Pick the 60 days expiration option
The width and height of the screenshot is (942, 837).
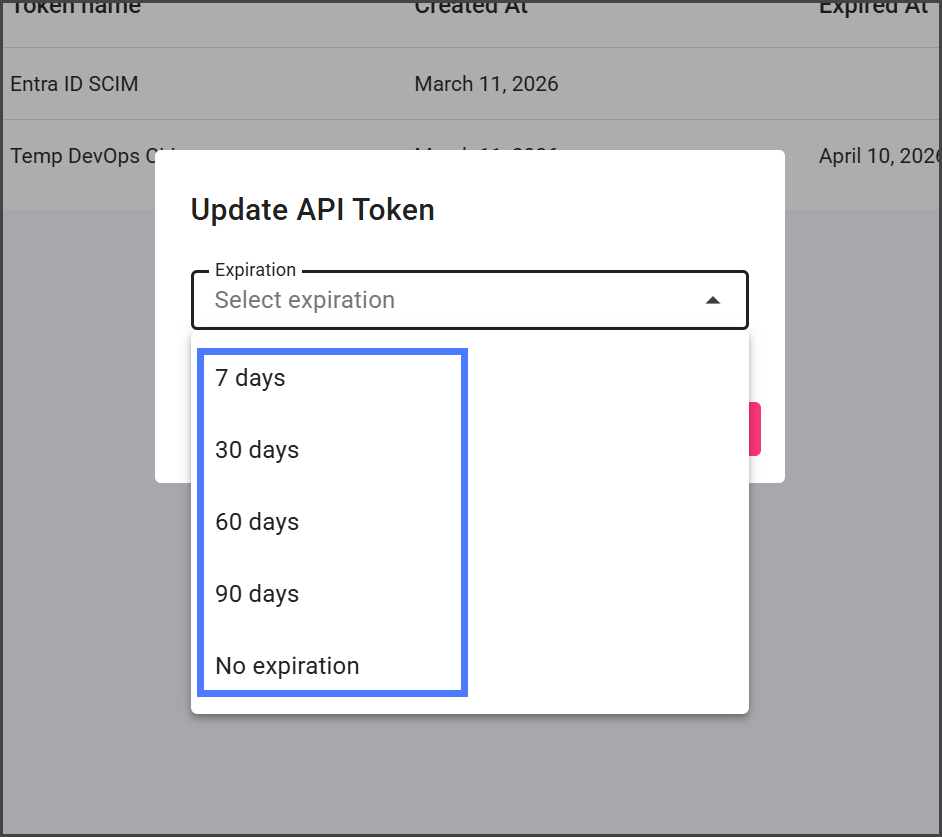257,522
